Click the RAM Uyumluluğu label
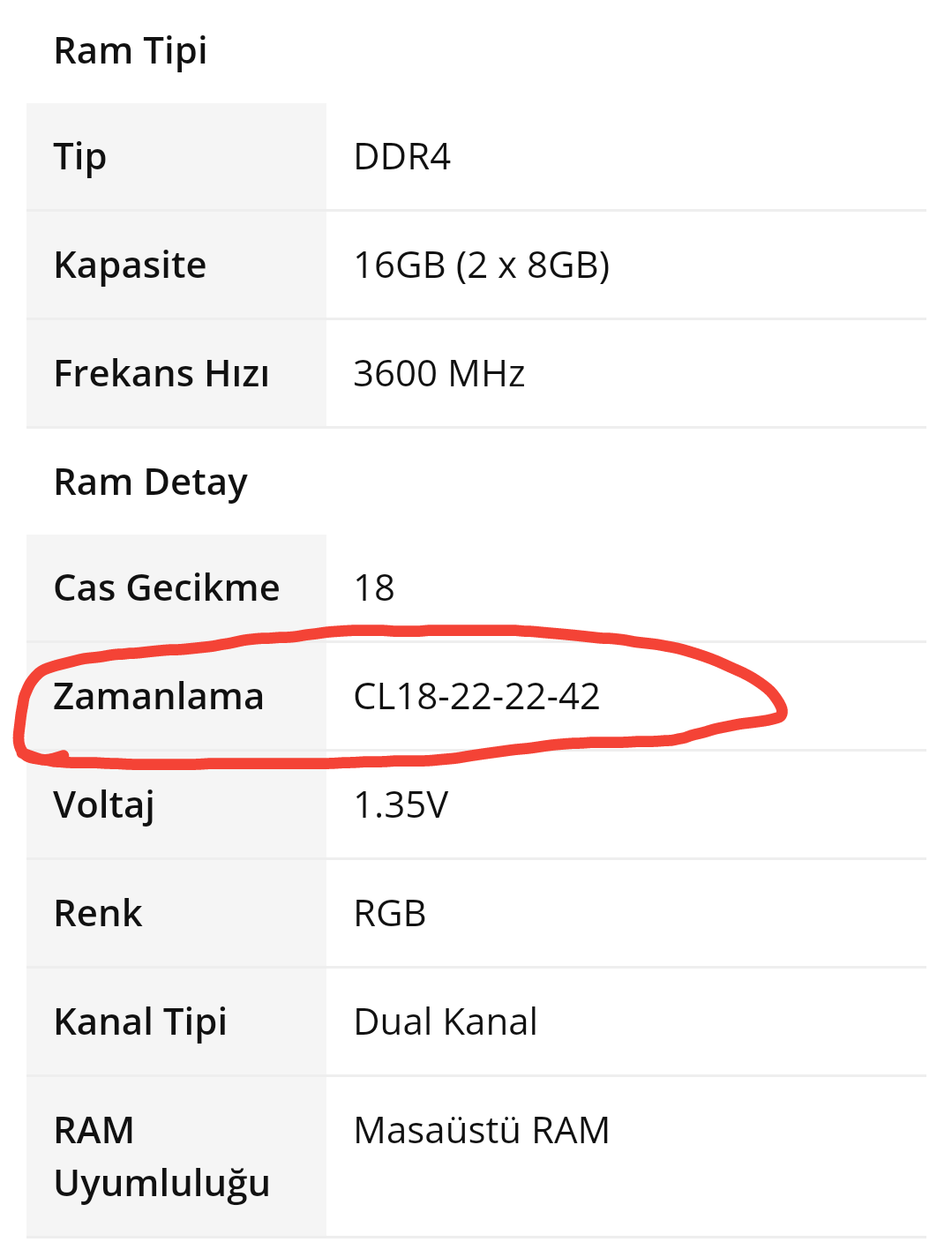The height and width of the screenshot is (1242, 952). [x=161, y=1156]
